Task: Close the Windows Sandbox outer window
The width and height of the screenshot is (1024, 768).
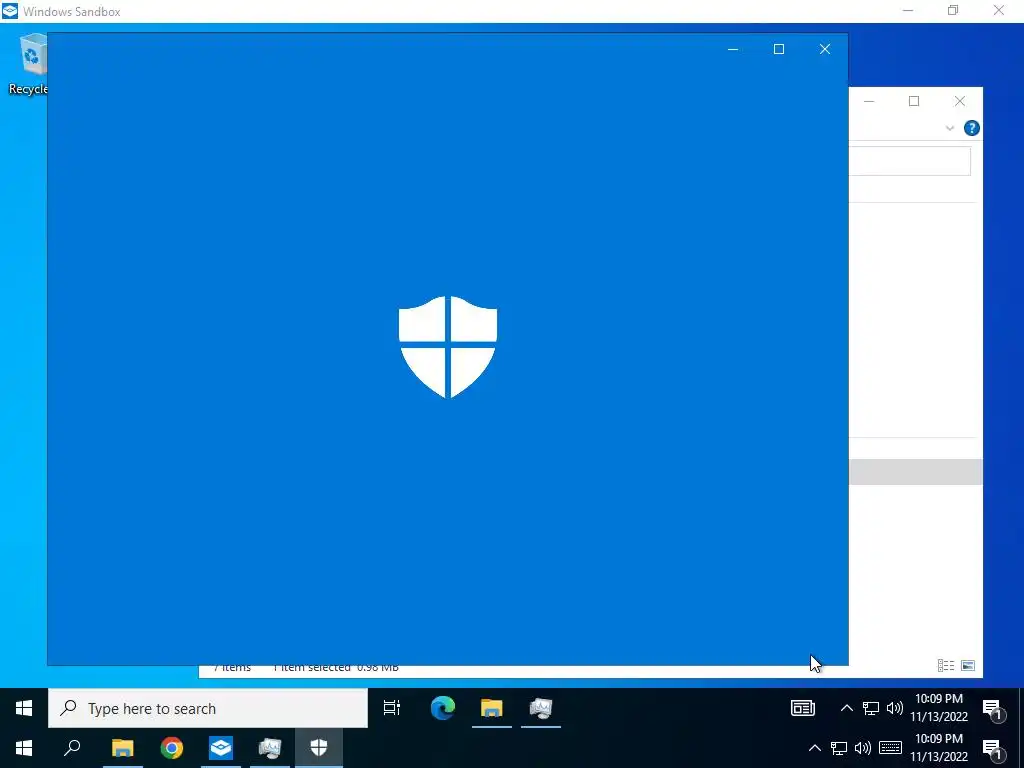Action: tap(999, 11)
